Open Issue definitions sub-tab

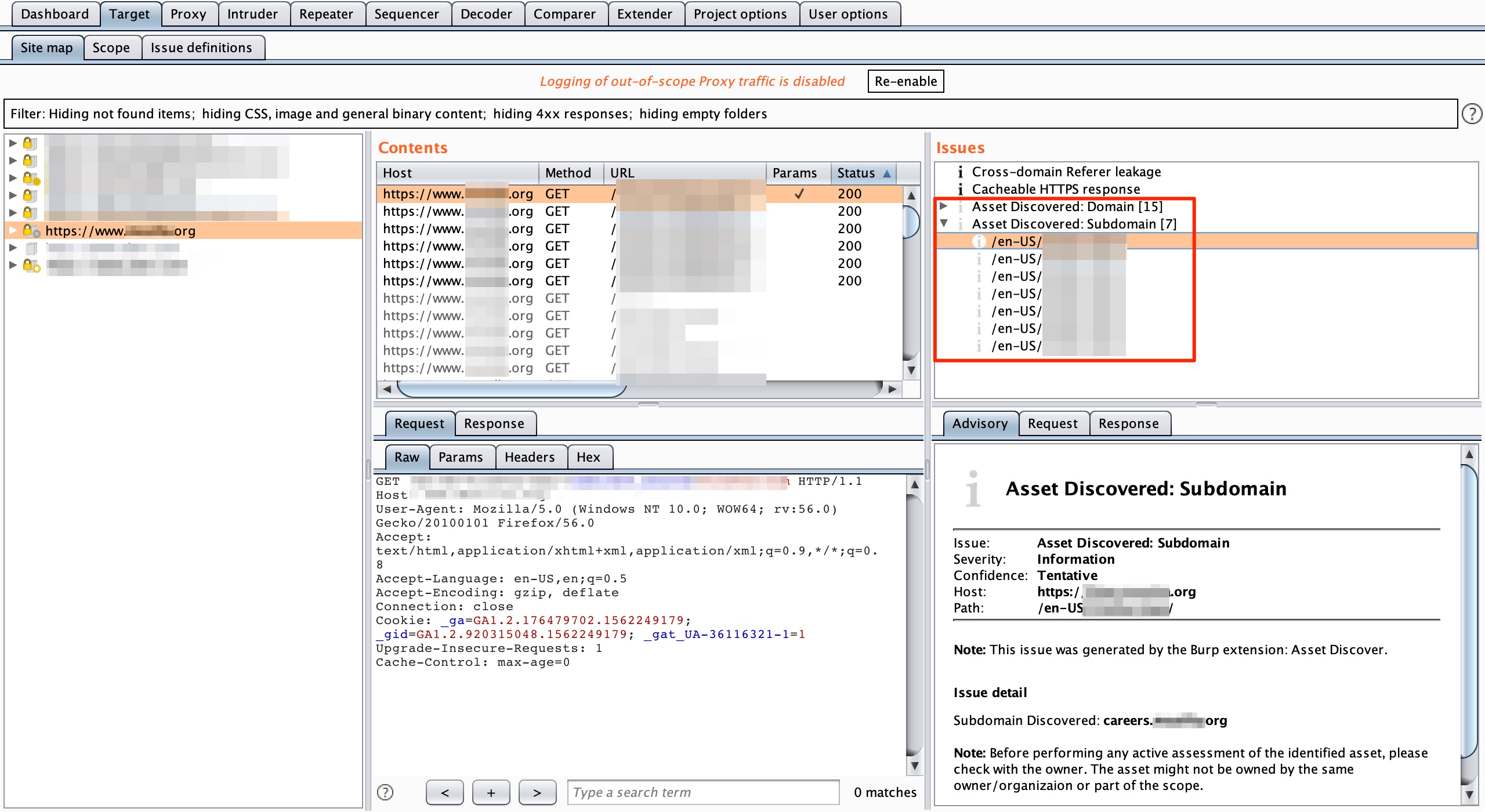click(201, 48)
